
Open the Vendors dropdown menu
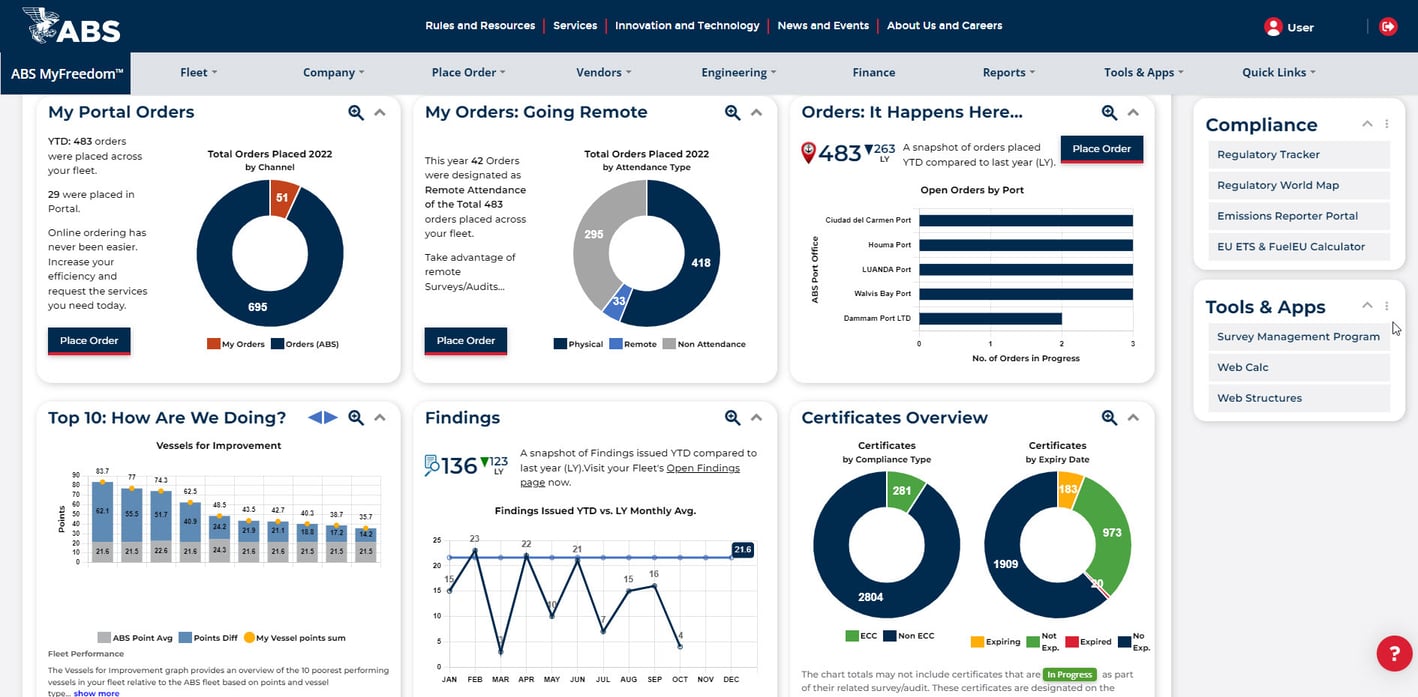click(x=603, y=72)
